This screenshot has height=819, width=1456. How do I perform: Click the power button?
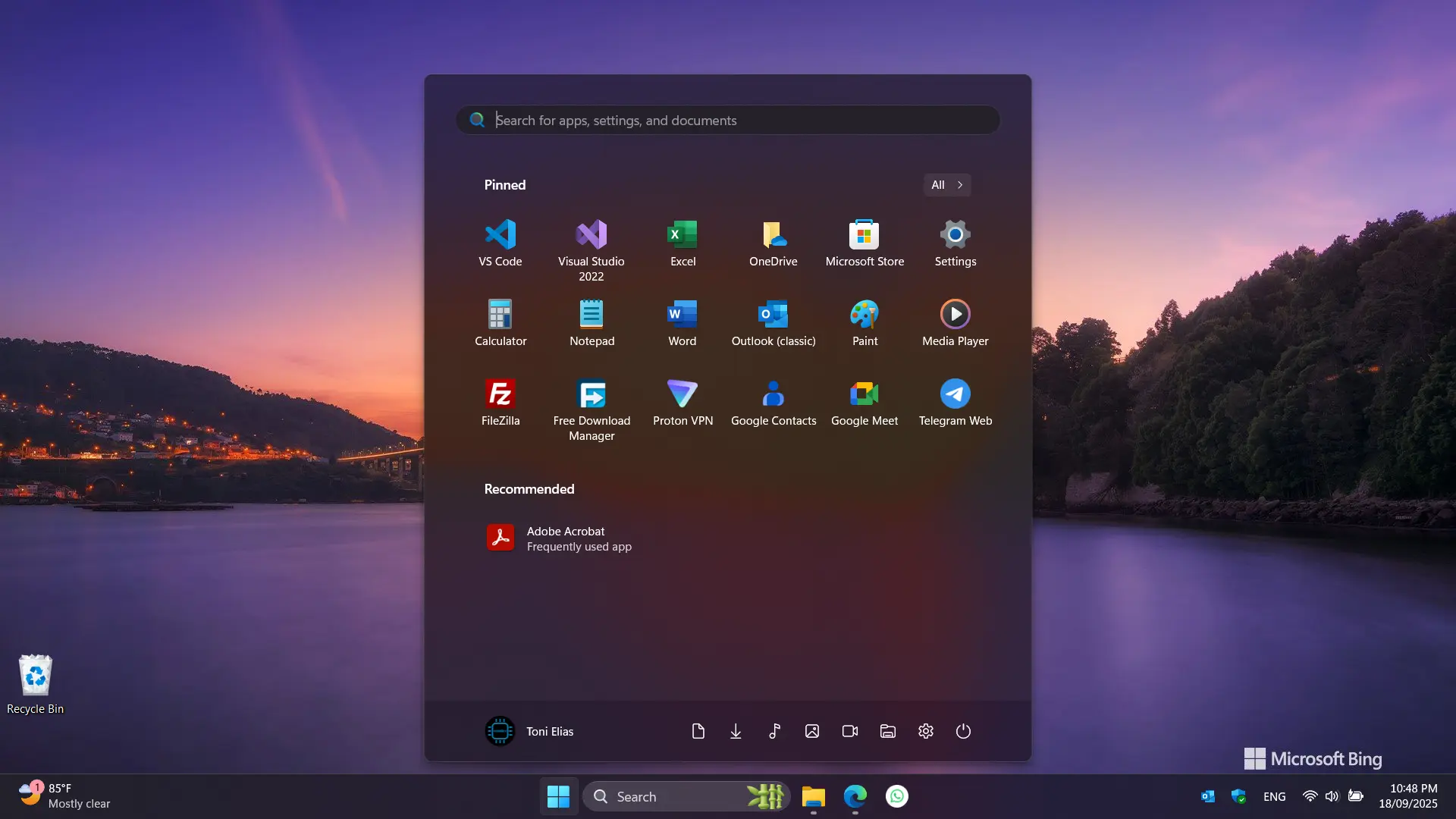963,731
